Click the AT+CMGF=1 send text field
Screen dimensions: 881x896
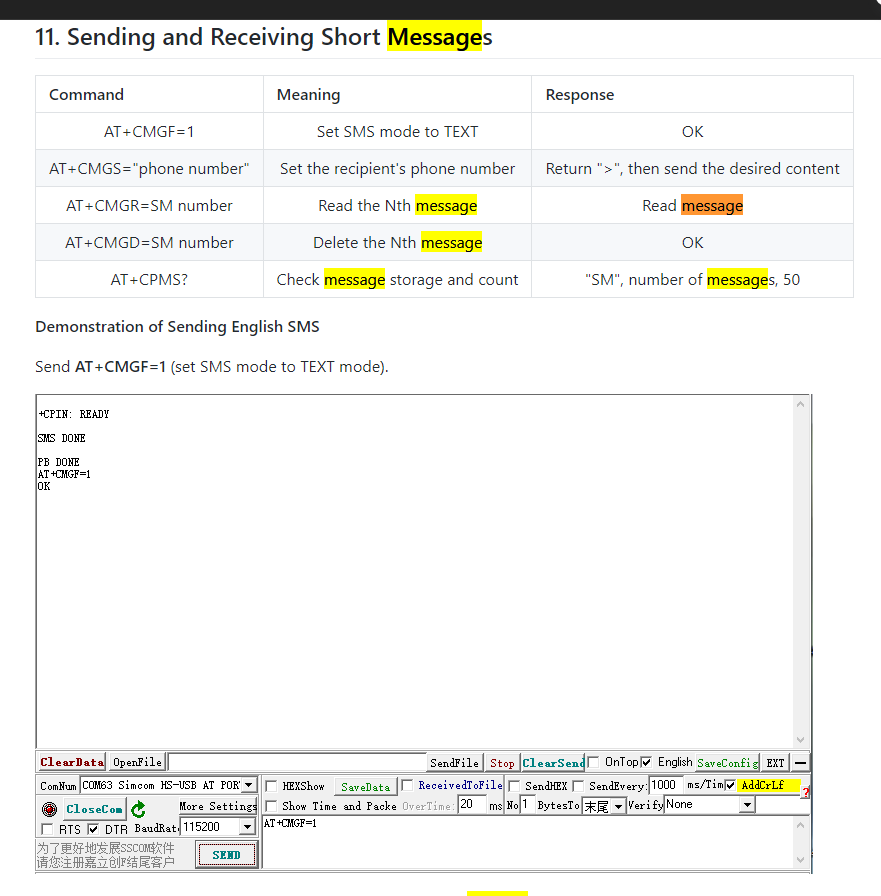(520, 840)
